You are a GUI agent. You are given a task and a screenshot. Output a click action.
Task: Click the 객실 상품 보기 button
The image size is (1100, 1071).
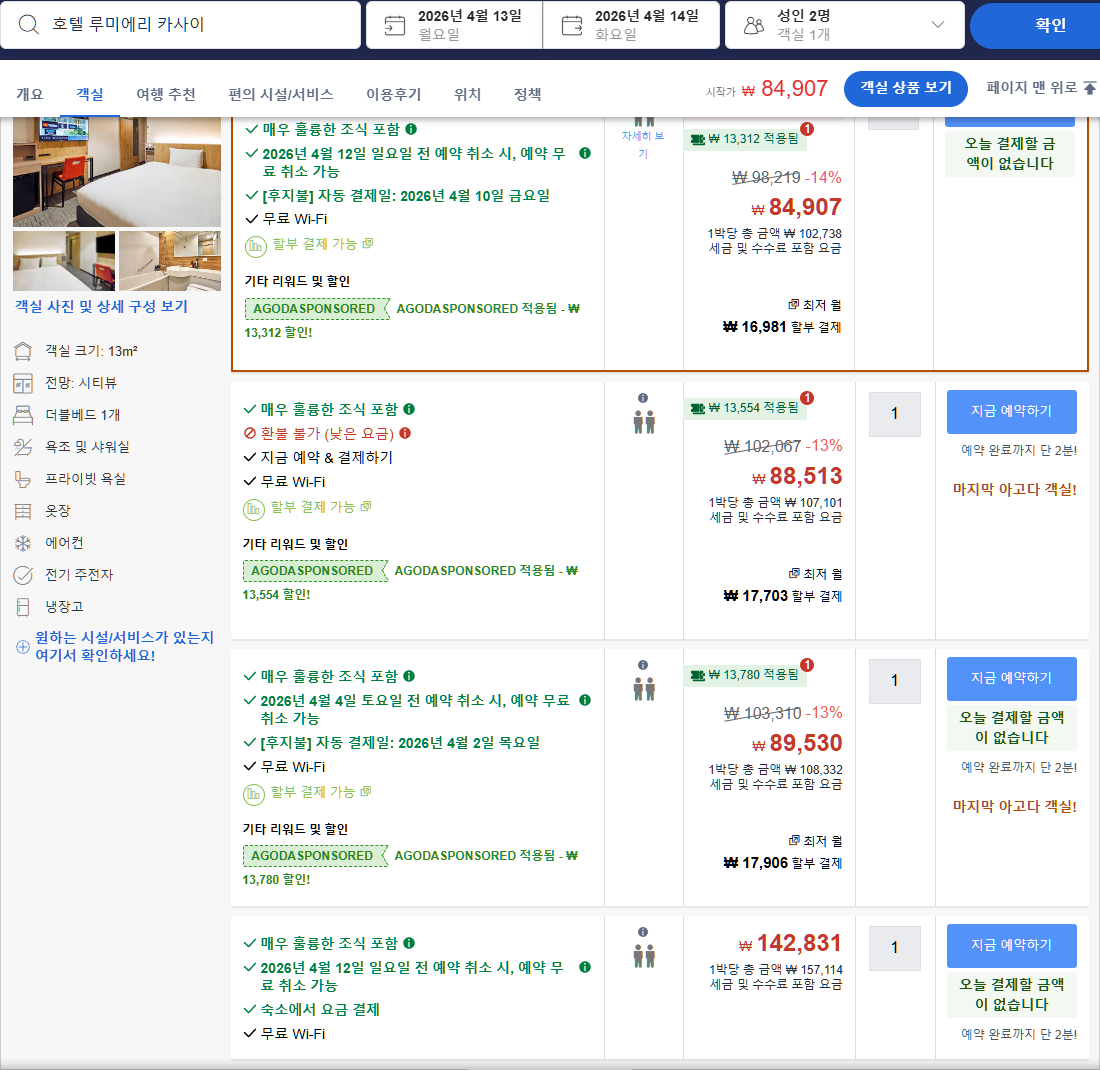click(x=906, y=88)
